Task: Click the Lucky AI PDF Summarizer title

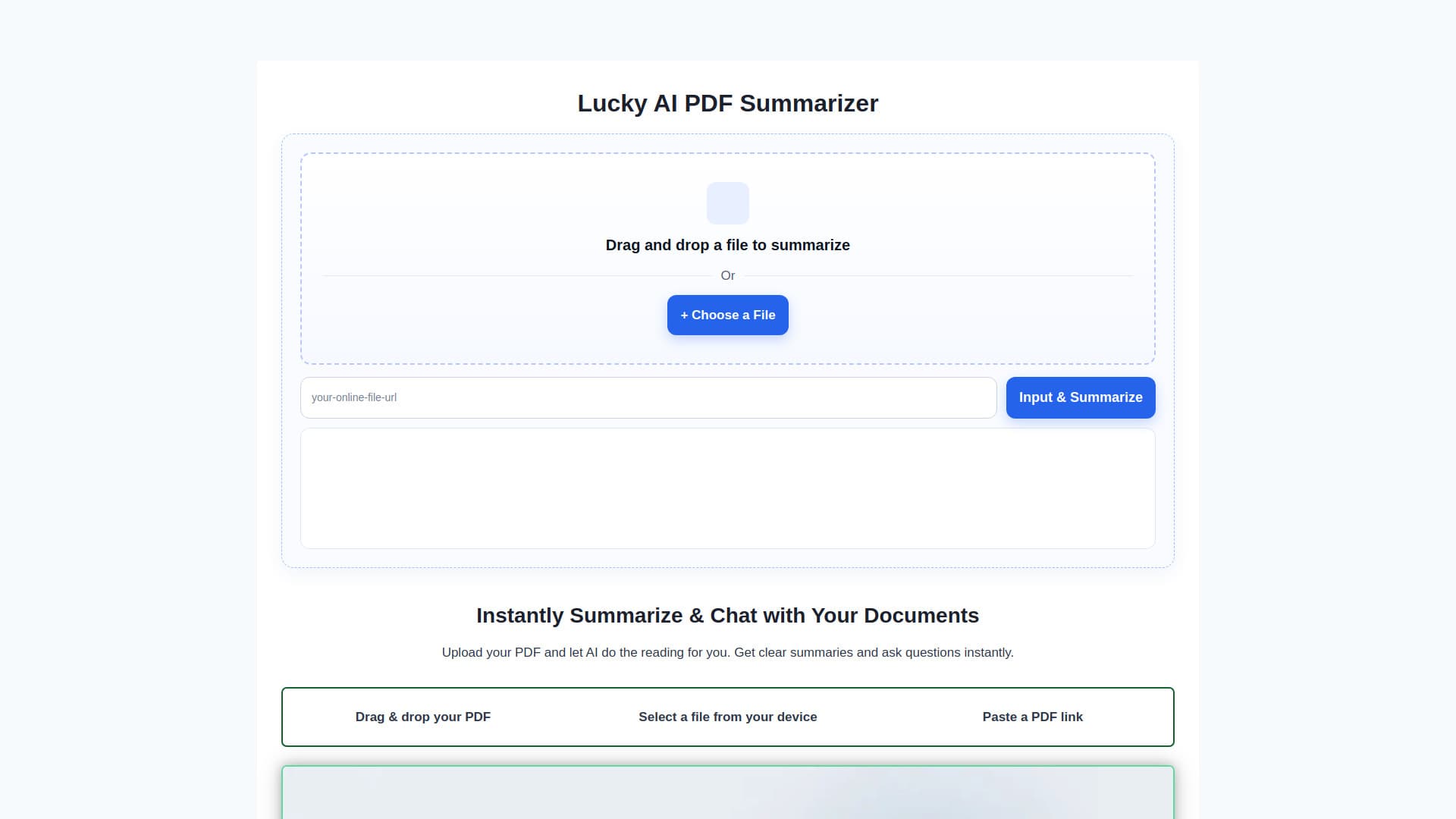Action: pyautogui.click(x=727, y=103)
